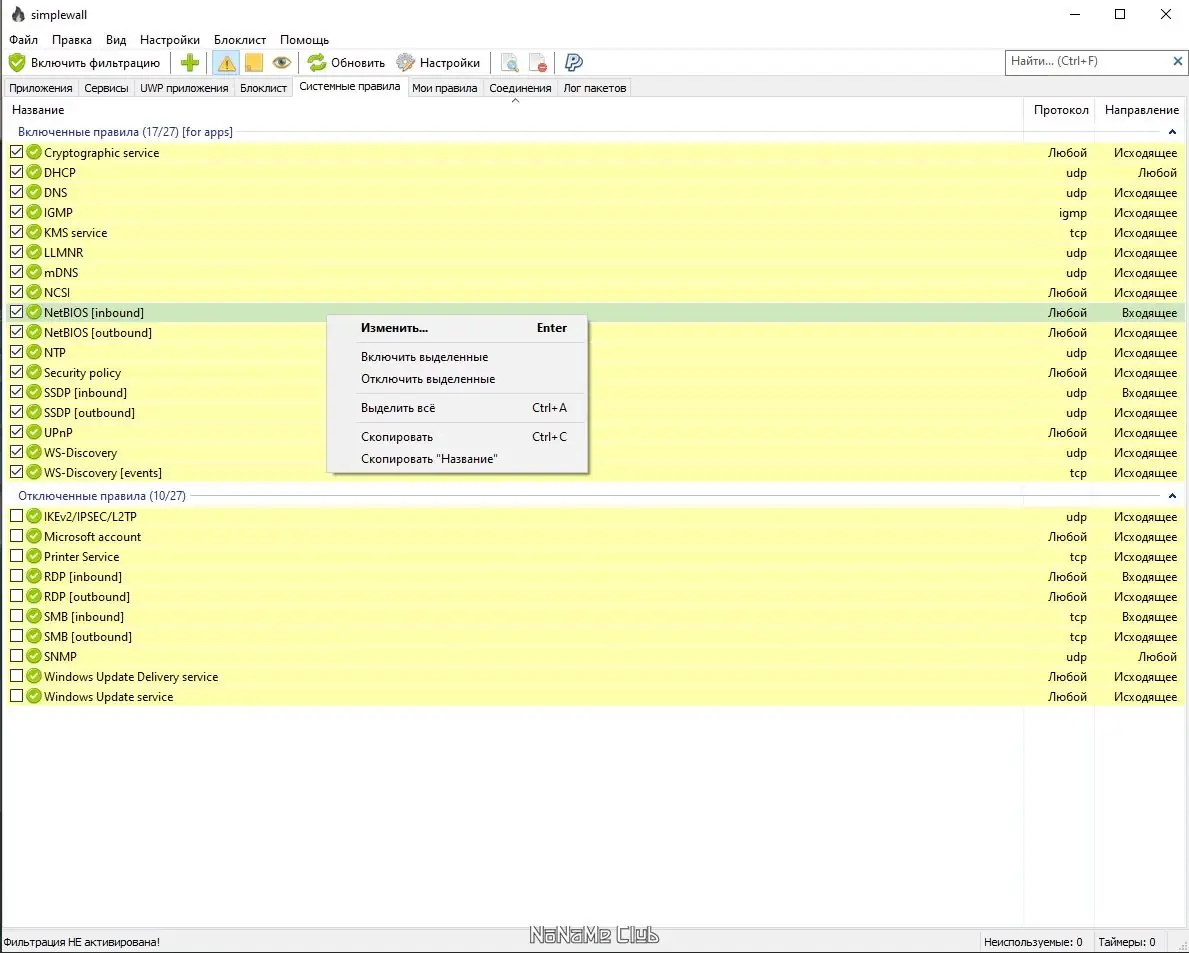Sort by the Протокол column header
The image size is (1189, 953).
[1059, 110]
